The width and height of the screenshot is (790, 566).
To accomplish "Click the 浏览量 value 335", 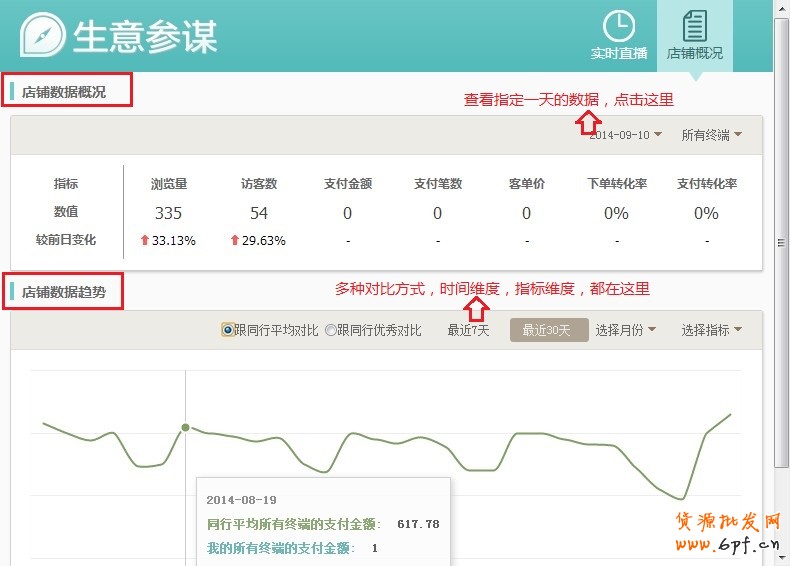I will (x=168, y=213).
